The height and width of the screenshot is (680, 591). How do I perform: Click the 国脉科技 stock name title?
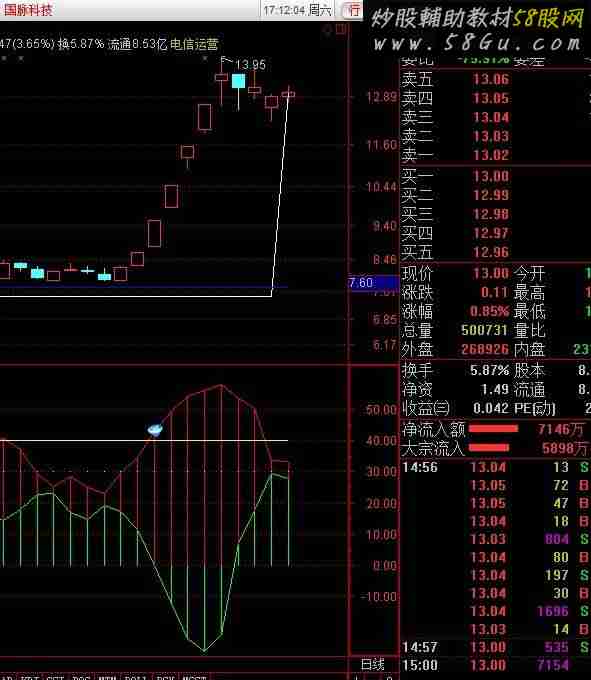(x=27, y=10)
